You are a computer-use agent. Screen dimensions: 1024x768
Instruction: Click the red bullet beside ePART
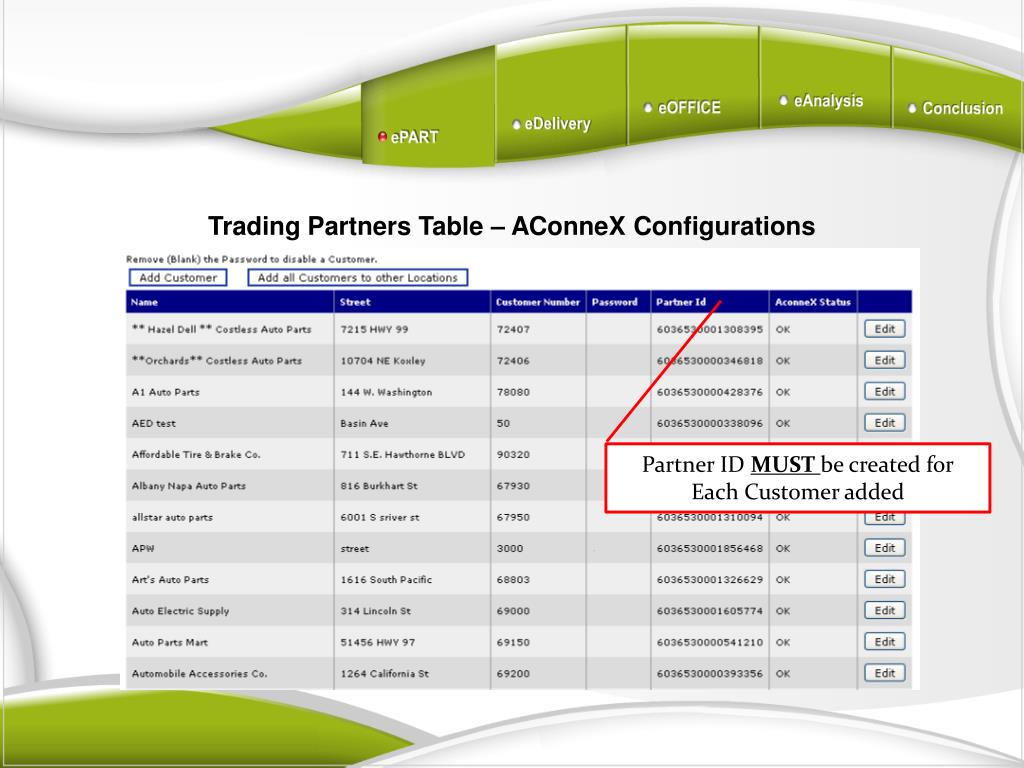(x=383, y=136)
